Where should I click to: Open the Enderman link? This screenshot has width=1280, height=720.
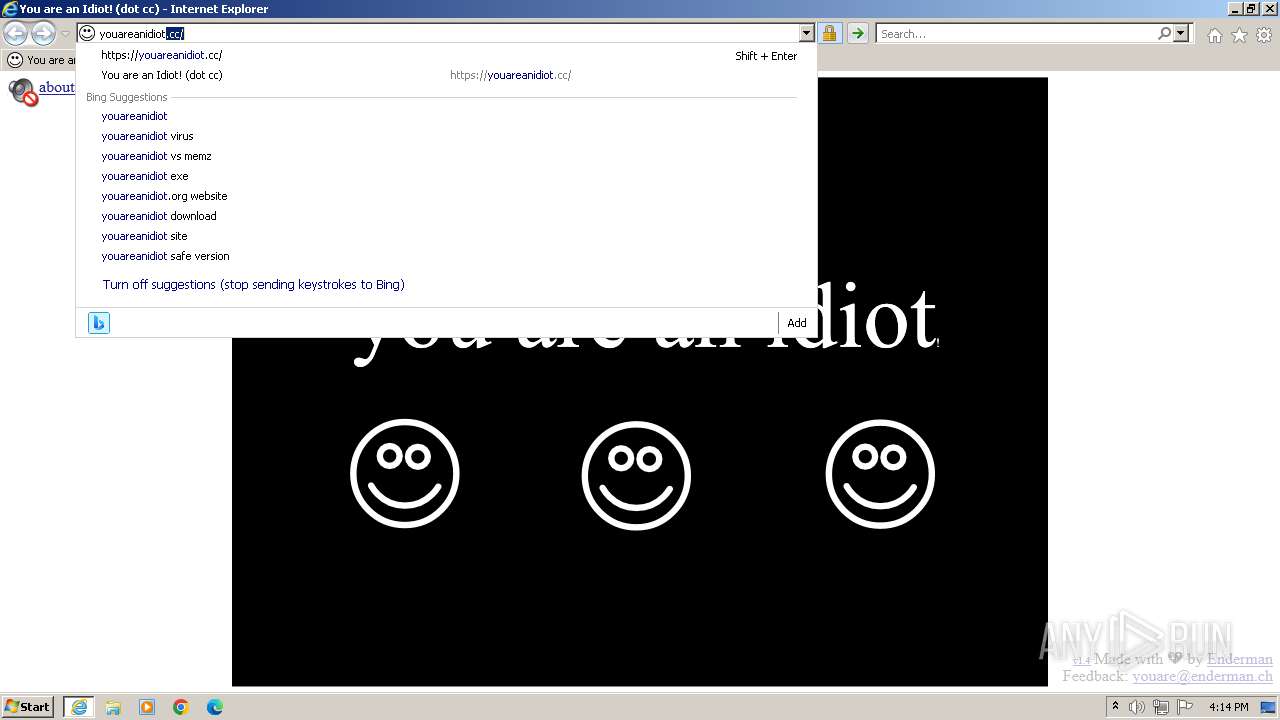(x=1240, y=659)
